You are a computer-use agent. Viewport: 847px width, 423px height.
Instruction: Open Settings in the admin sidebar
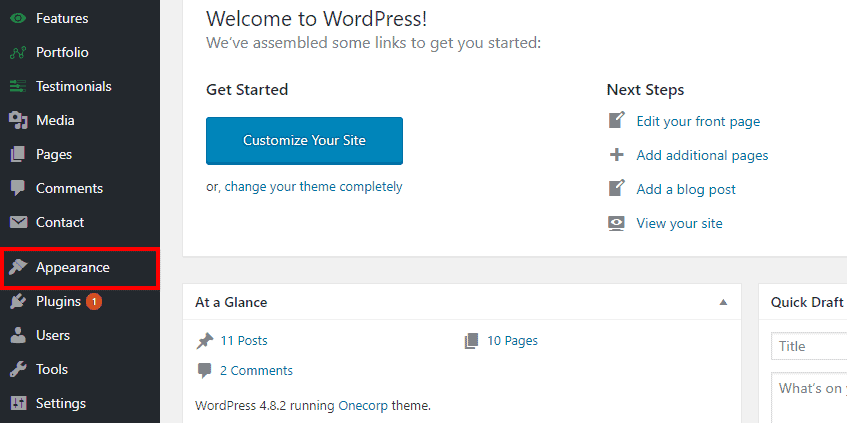tap(60, 403)
